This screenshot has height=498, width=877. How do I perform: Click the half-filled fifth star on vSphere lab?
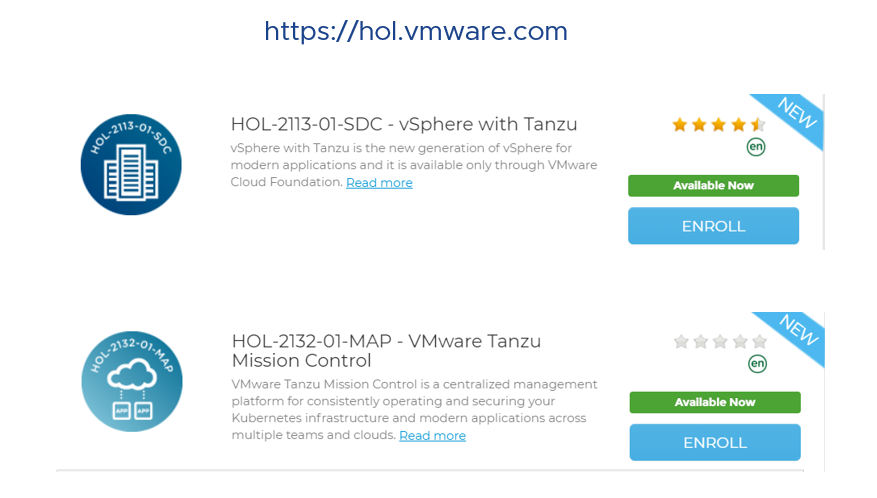click(758, 124)
